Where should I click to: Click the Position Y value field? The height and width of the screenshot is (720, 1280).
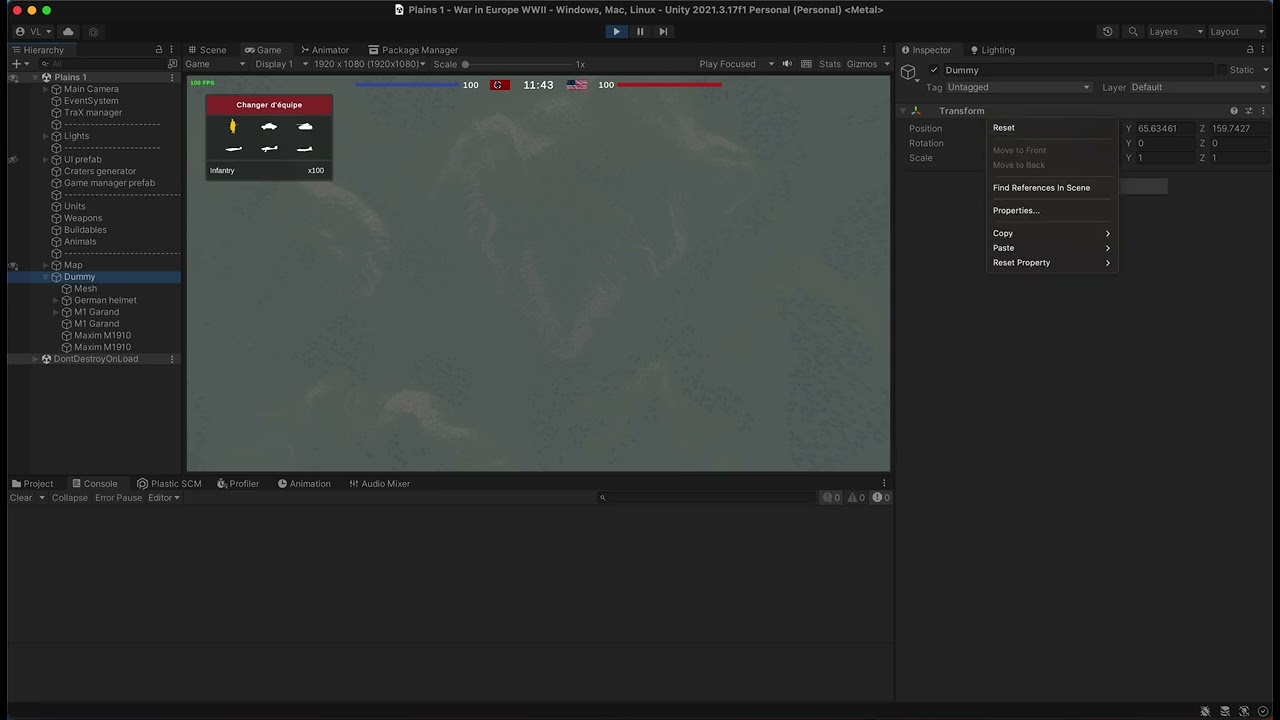[1160, 128]
